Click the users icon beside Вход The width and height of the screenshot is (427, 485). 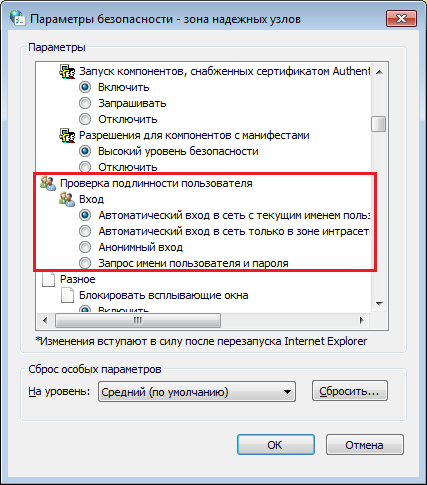[x=67, y=199]
